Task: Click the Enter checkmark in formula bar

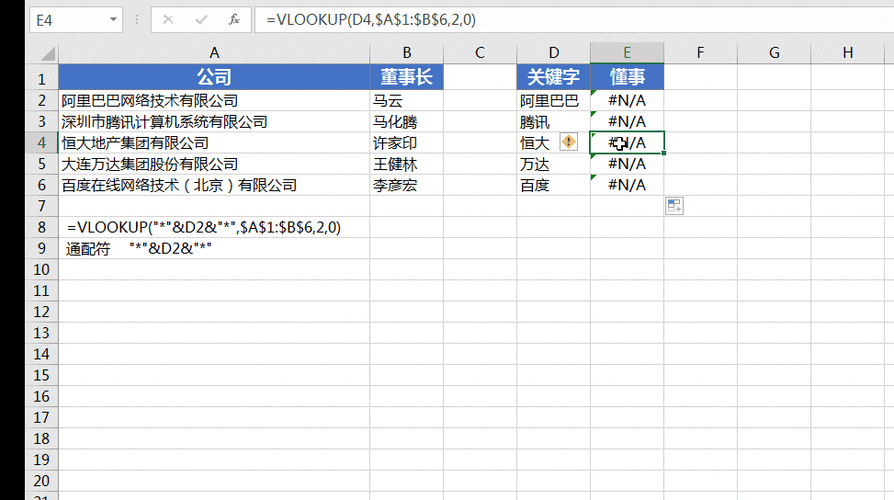Action: [201, 20]
